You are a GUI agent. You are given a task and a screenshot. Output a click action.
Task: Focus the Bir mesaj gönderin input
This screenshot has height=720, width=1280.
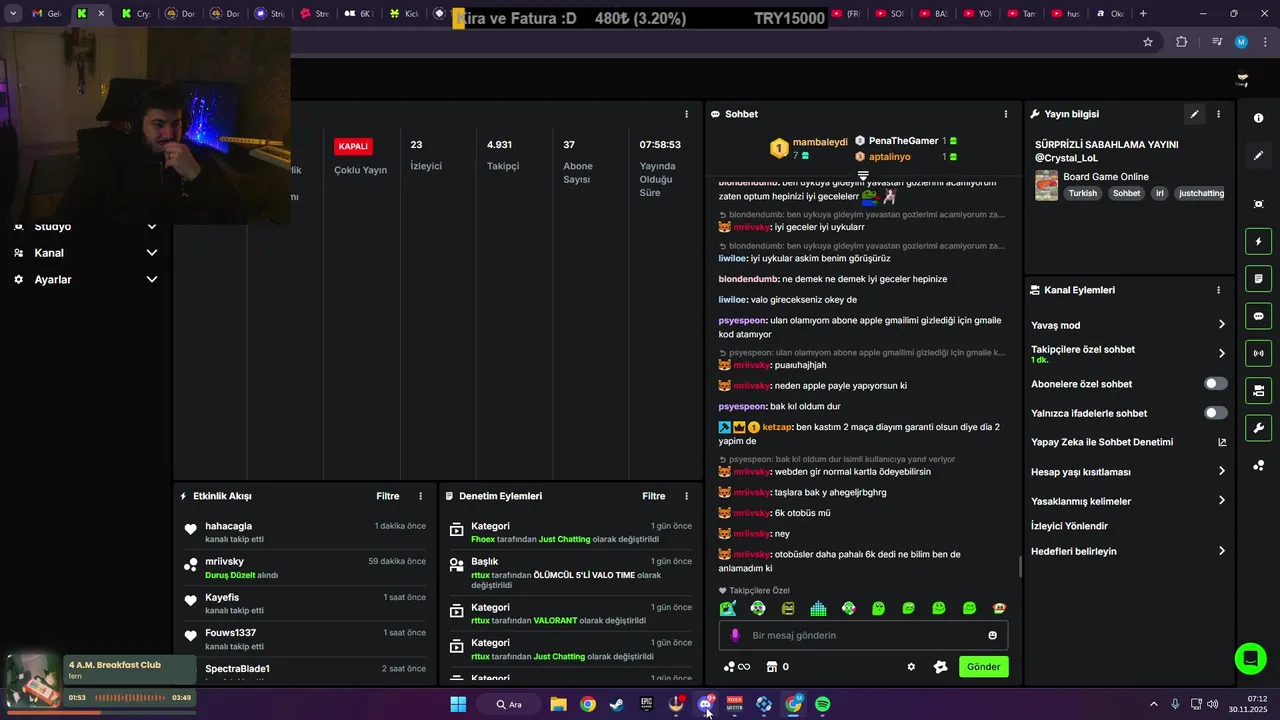click(863, 635)
